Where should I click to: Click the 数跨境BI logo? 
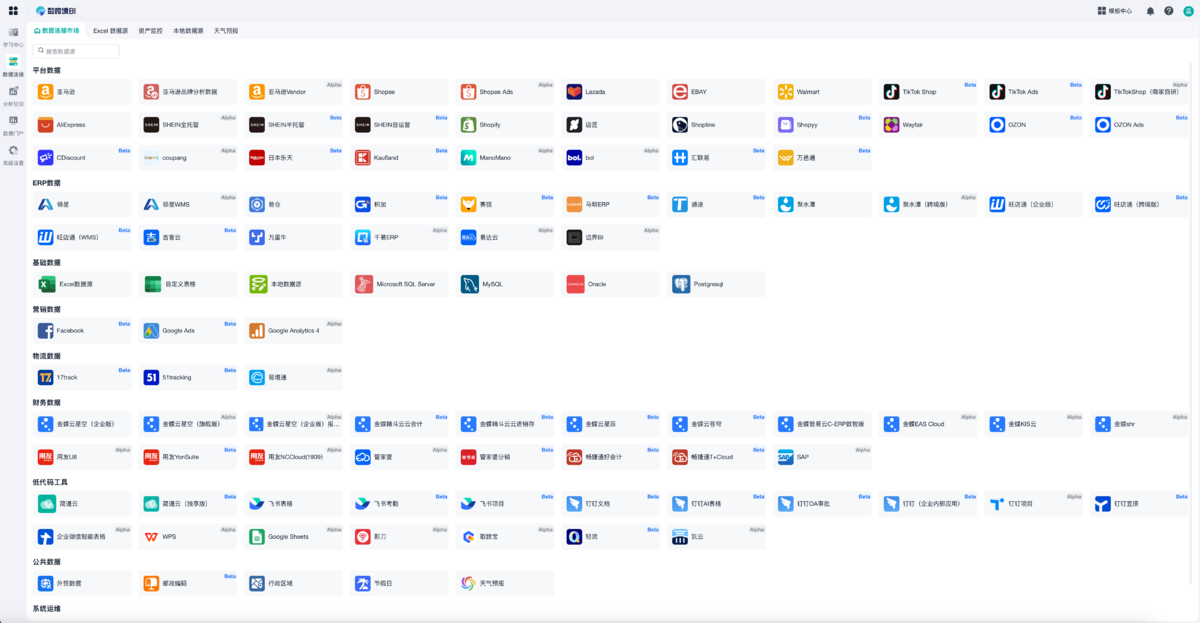pos(55,11)
